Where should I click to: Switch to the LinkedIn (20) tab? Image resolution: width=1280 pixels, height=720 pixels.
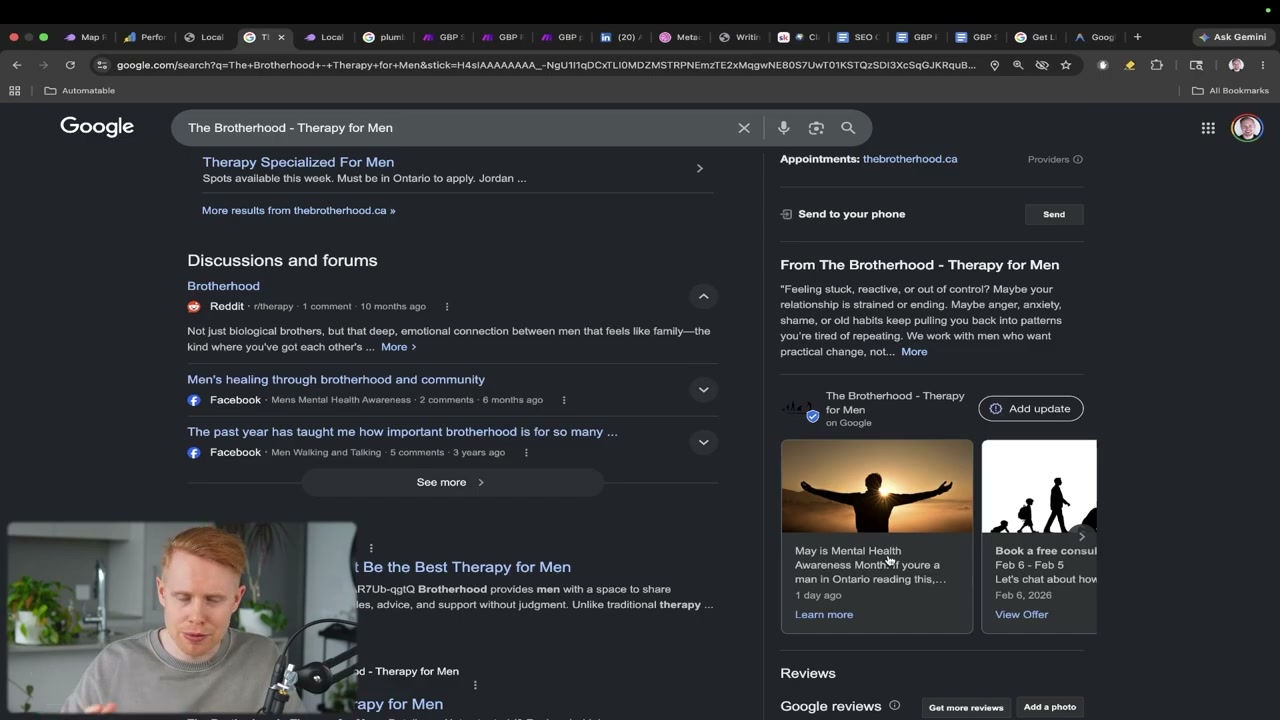(x=622, y=37)
